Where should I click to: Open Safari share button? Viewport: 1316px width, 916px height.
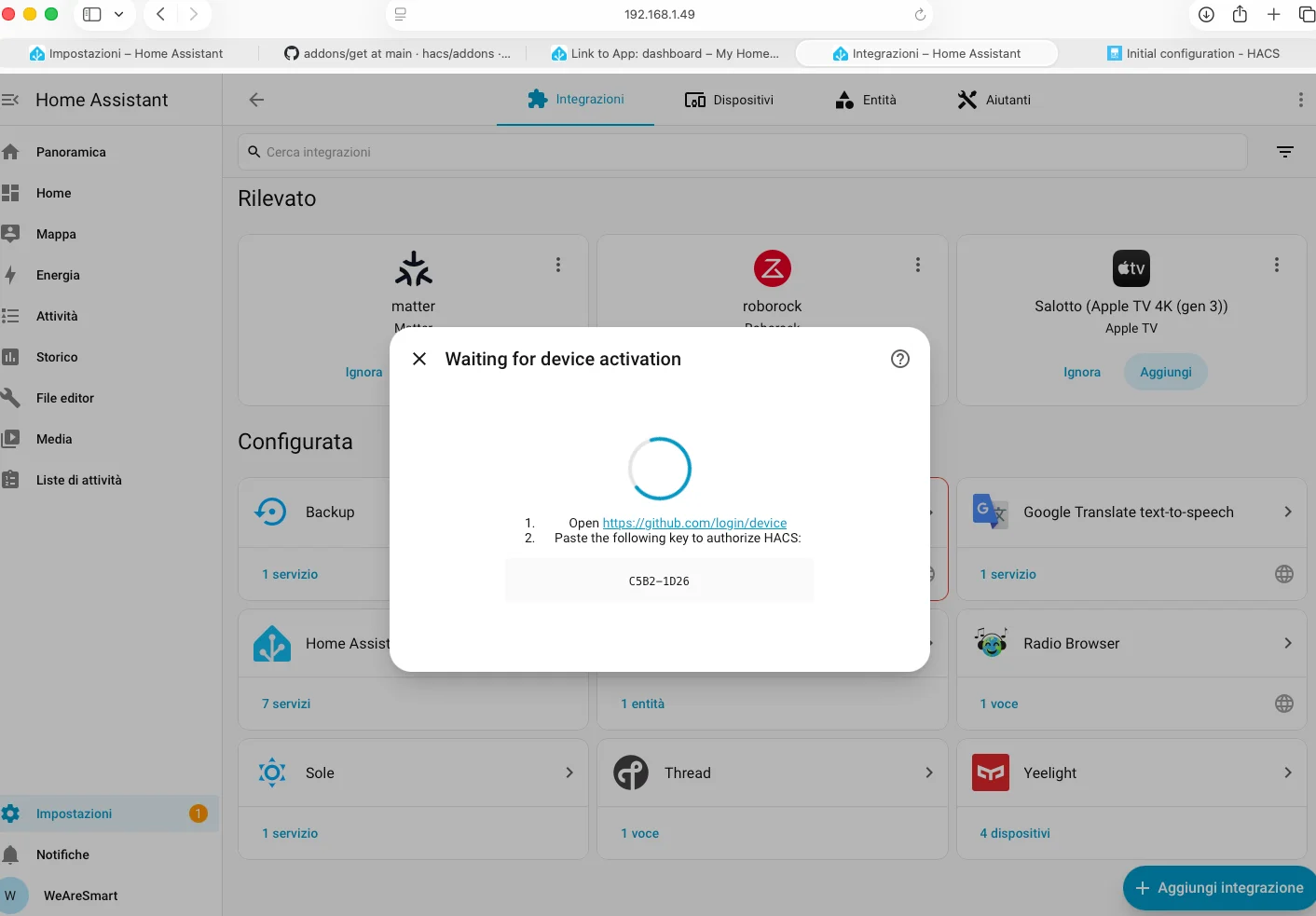[1240, 14]
